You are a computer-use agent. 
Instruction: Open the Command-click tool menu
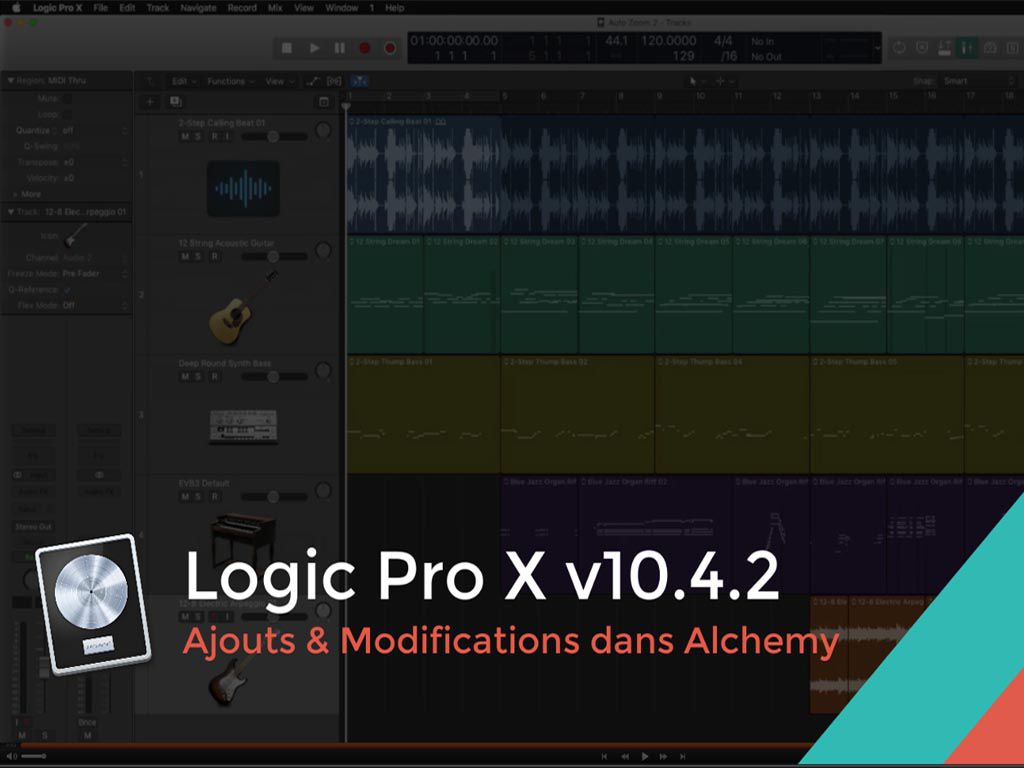pyautogui.click(x=725, y=81)
